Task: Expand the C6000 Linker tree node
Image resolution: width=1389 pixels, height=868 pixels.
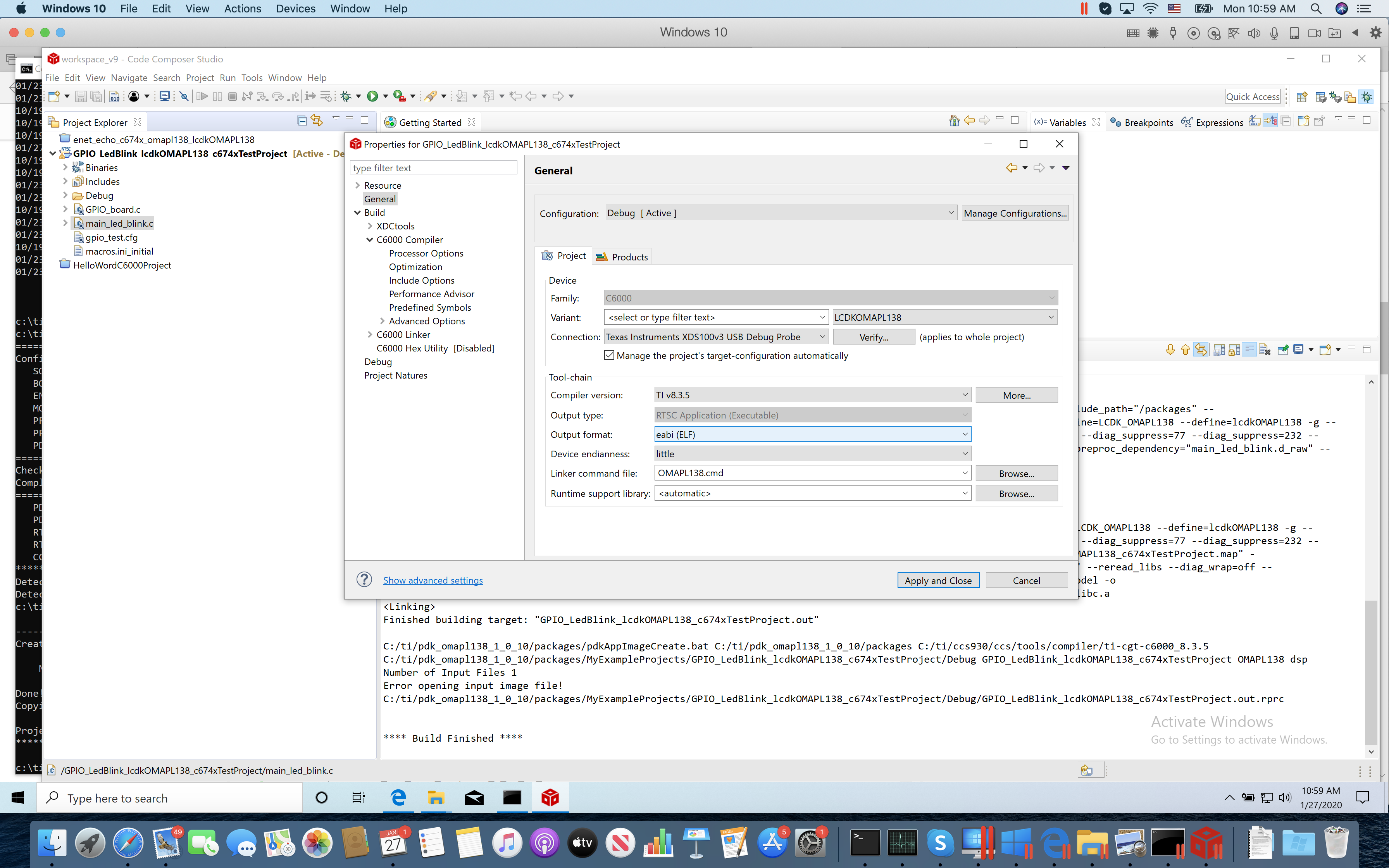Action: click(370, 335)
